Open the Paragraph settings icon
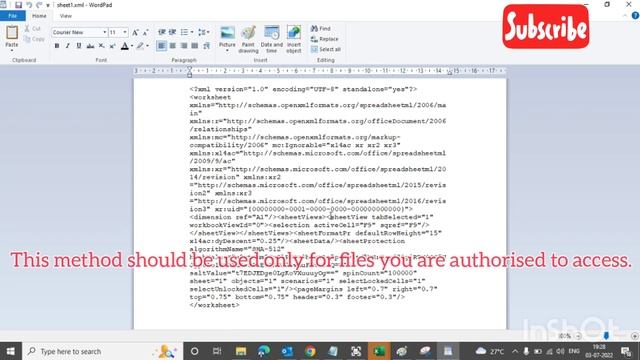This screenshot has height=360, width=640. (x=207, y=46)
